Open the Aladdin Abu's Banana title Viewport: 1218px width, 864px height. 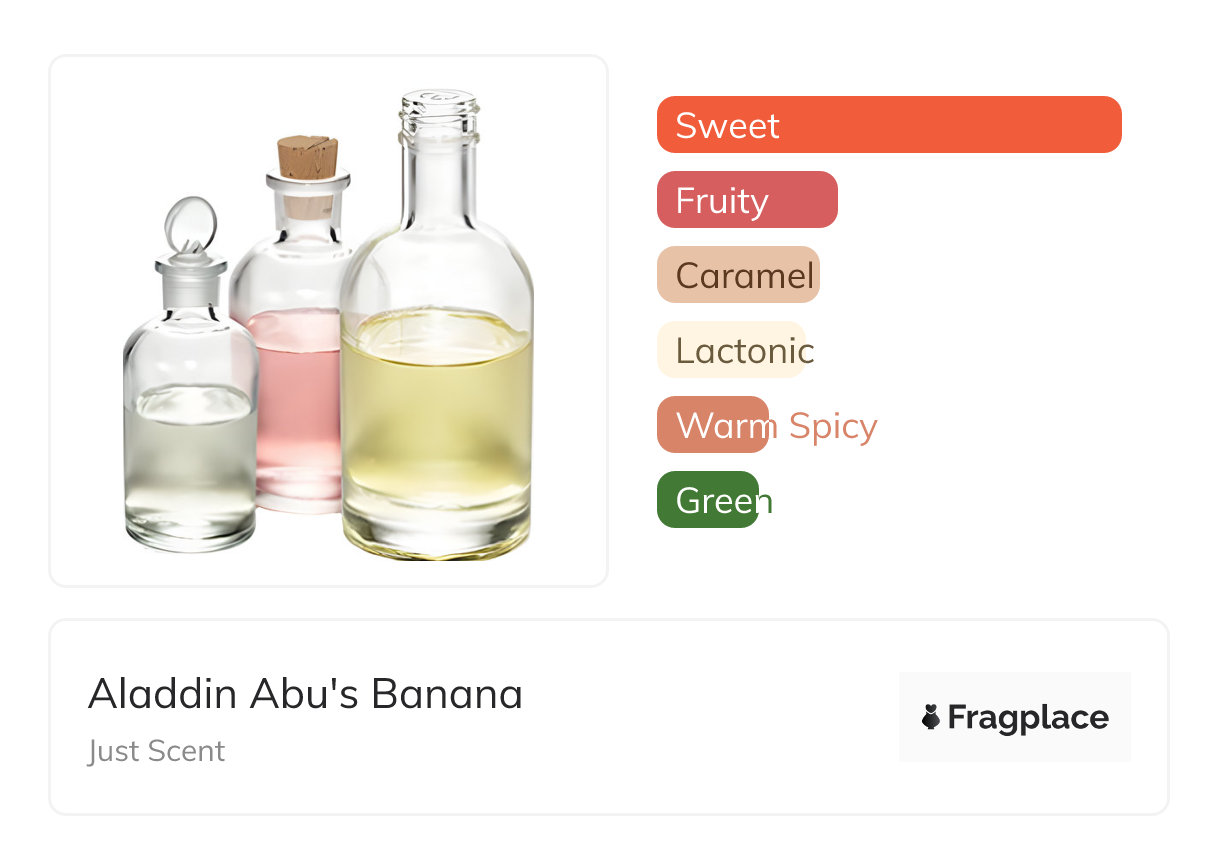[305, 694]
